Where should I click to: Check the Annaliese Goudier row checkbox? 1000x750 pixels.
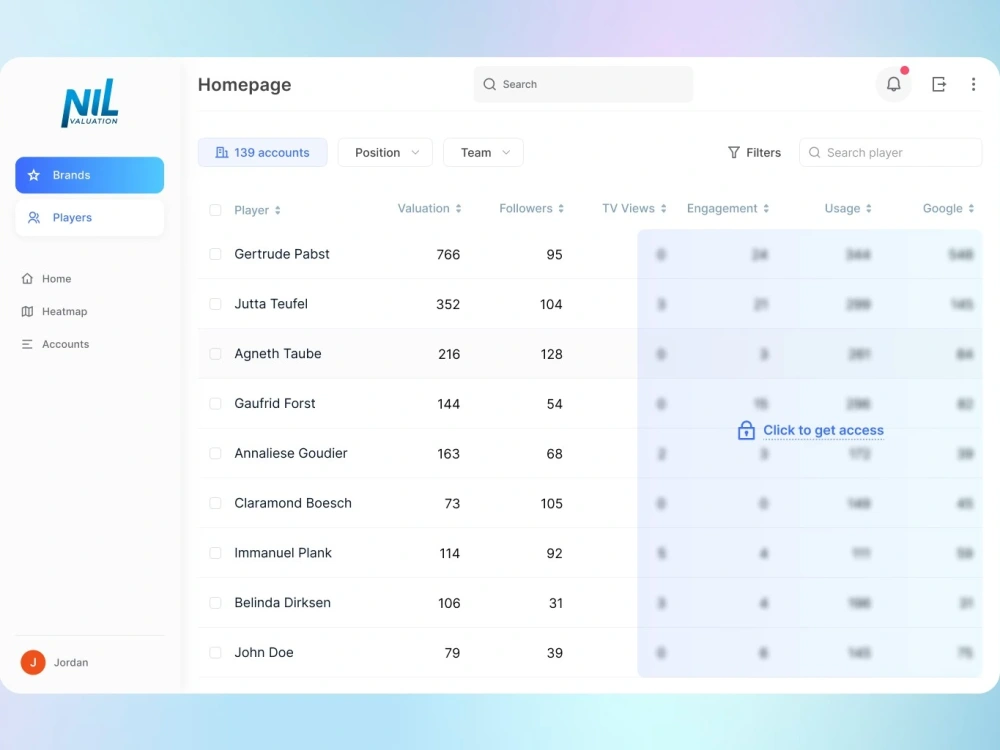coord(216,453)
